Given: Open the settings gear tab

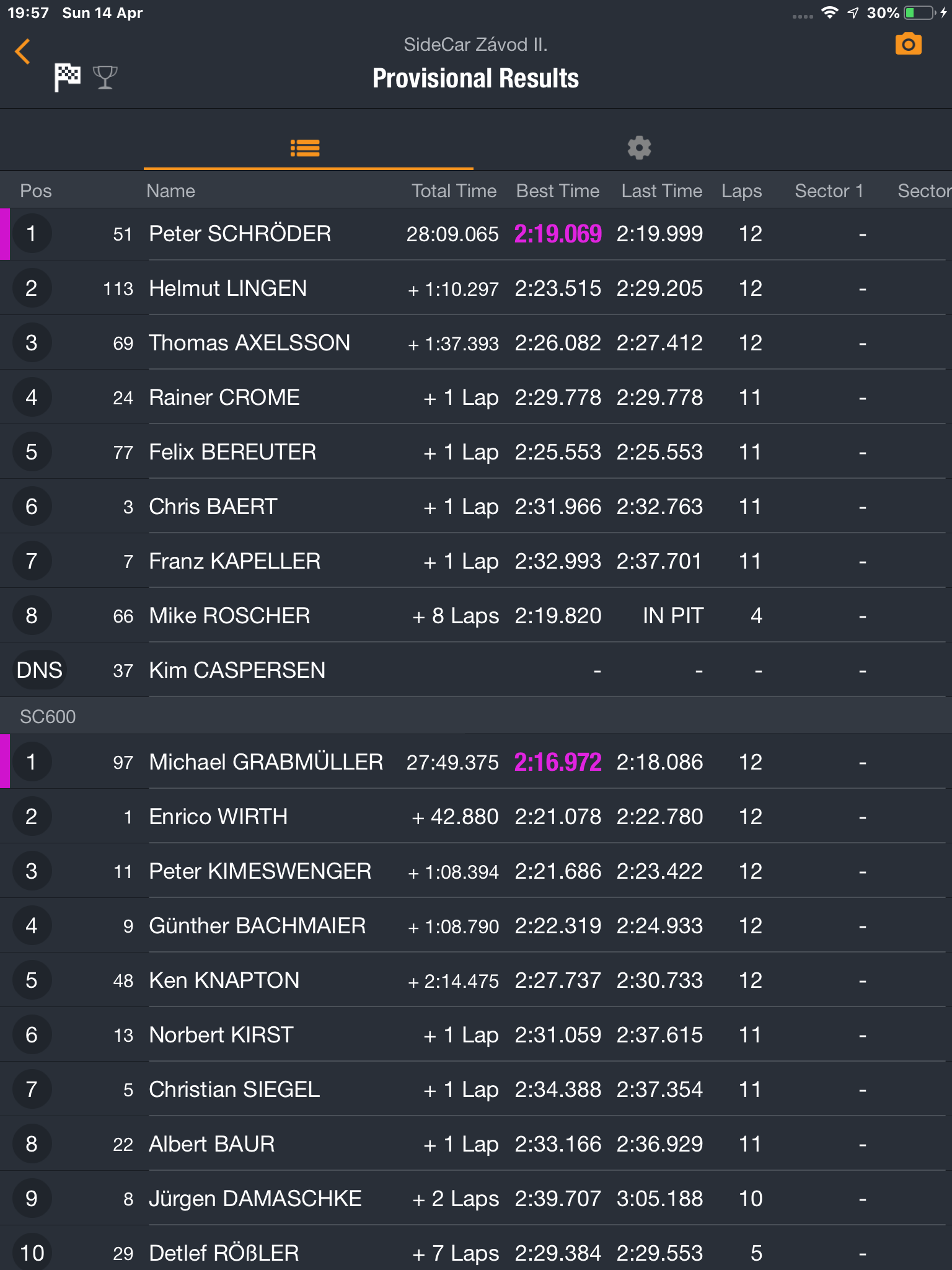Looking at the screenshot, I should click(x=639, y=148).
